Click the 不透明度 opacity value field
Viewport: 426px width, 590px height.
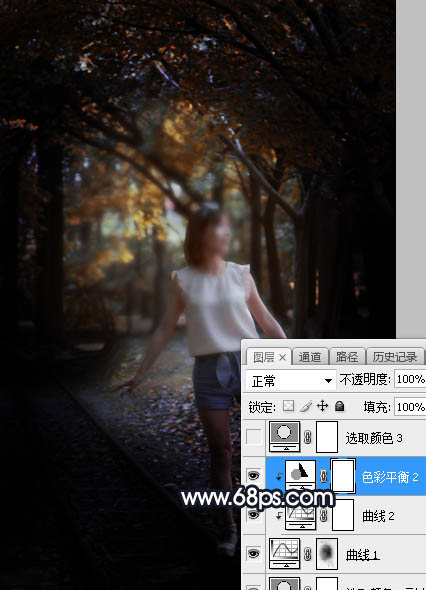point(410,379)
